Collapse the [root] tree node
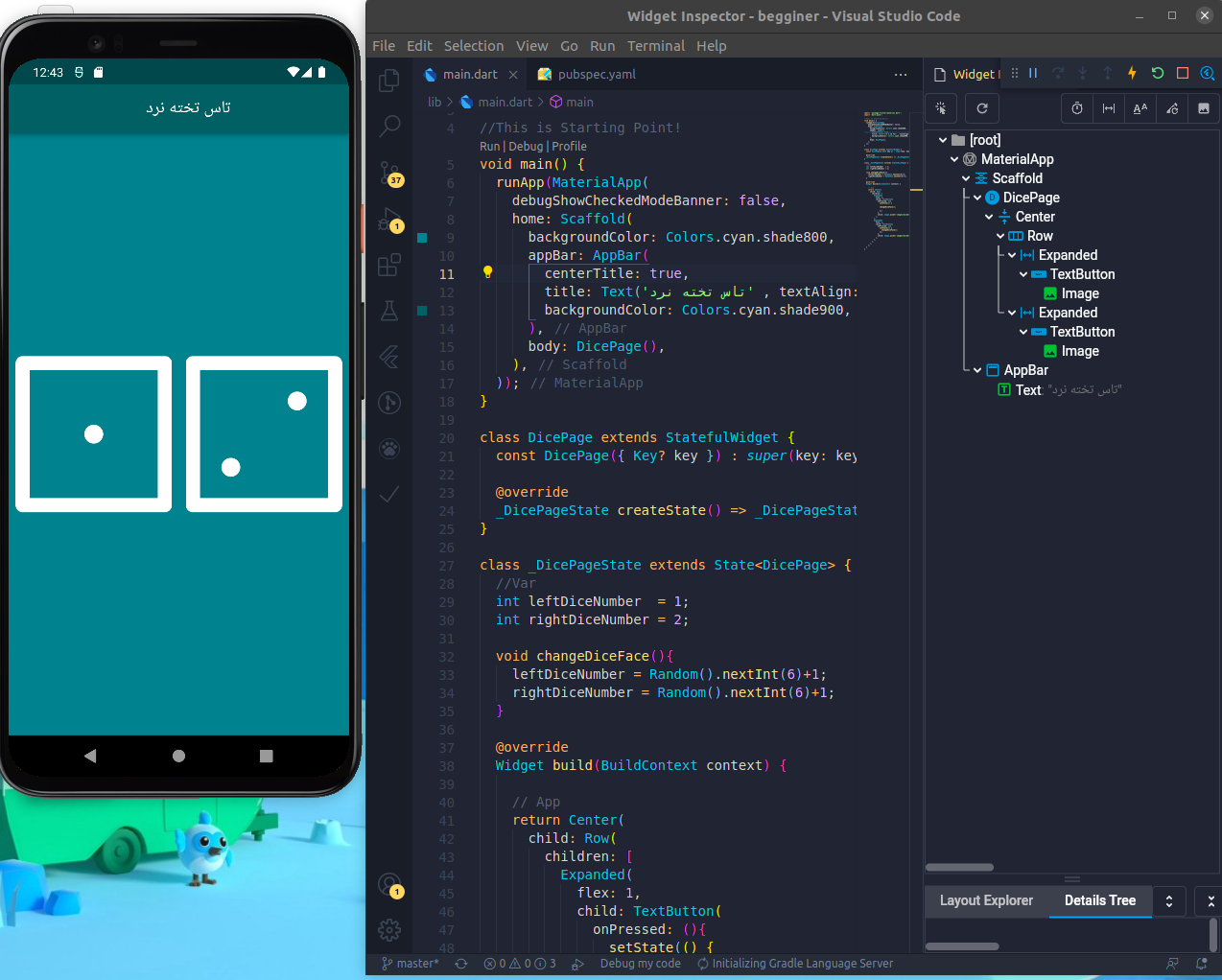Screen dimensions: 1222x980 point(943,140)
